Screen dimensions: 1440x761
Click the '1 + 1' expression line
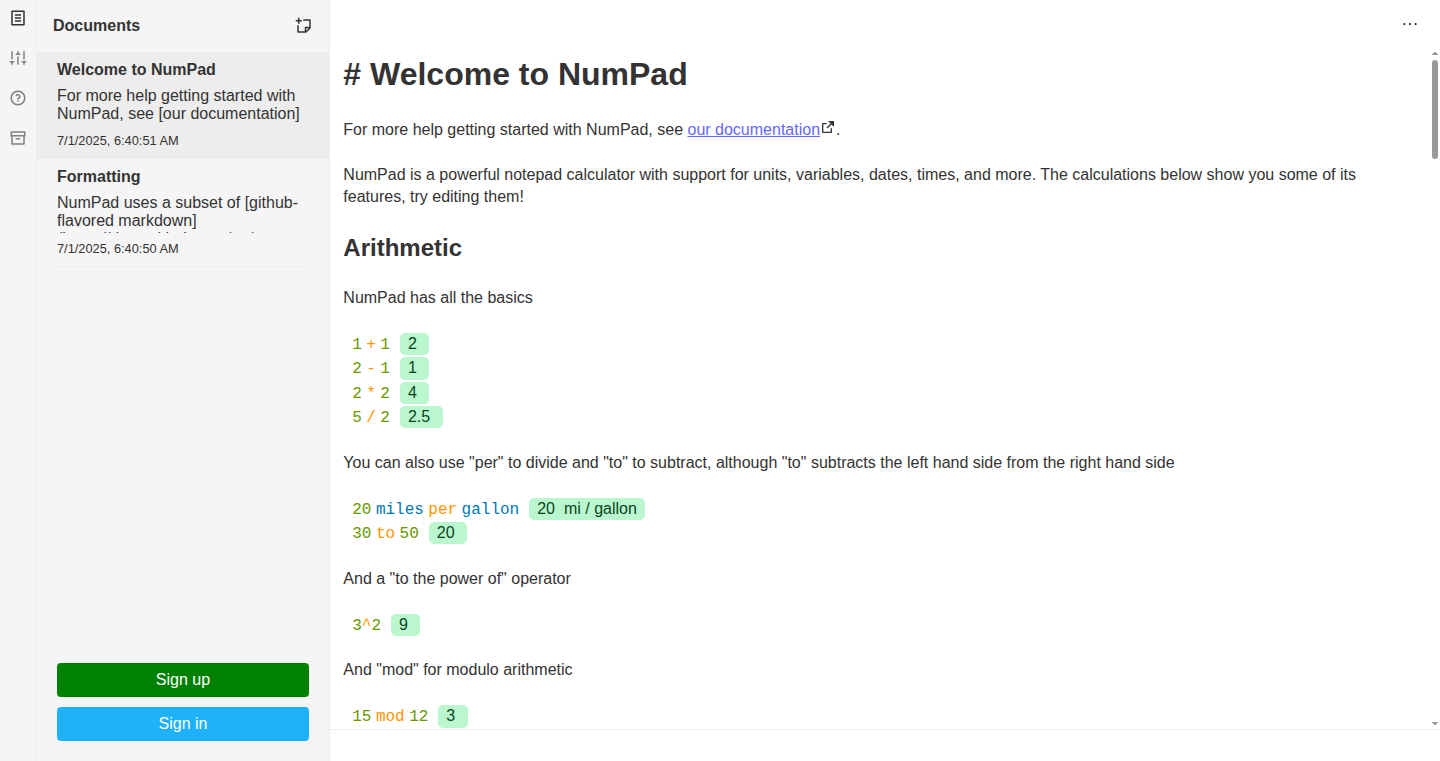click(371, 344)
